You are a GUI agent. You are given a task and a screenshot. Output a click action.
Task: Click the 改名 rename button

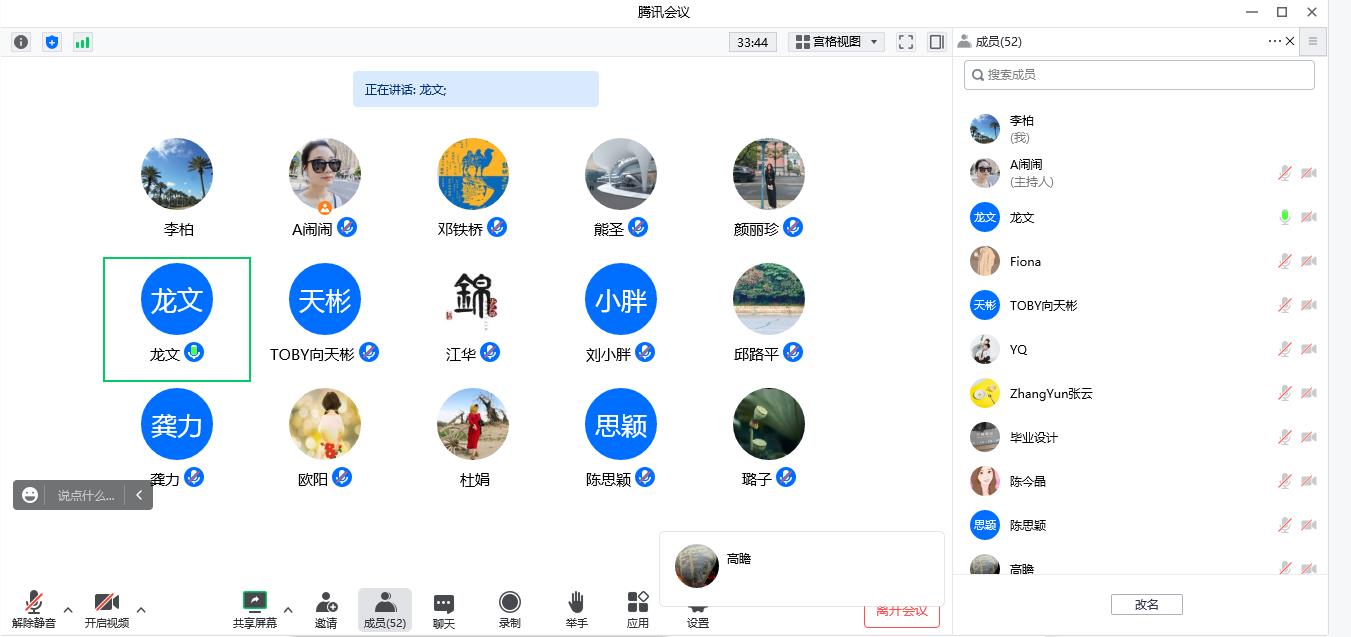pyautogui.click(x=1146, y=604)
